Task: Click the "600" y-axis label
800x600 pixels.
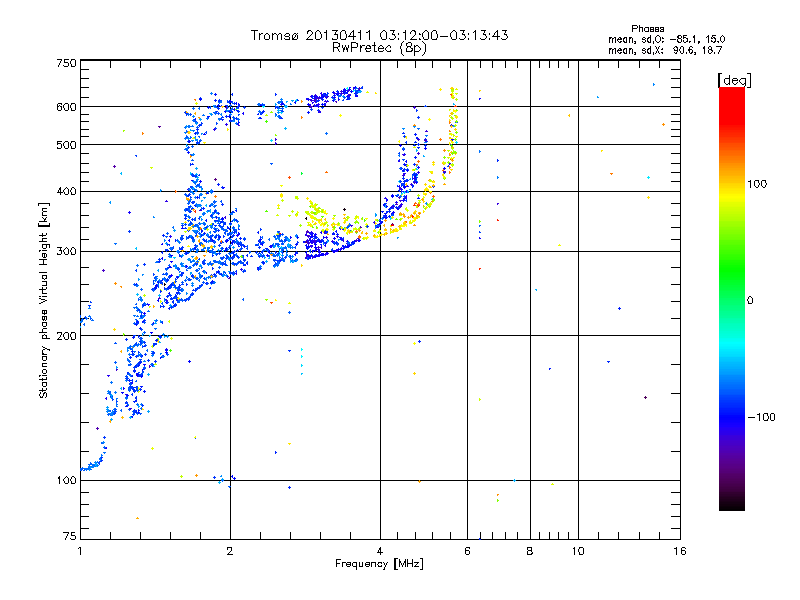Action: tap(66, 107)
